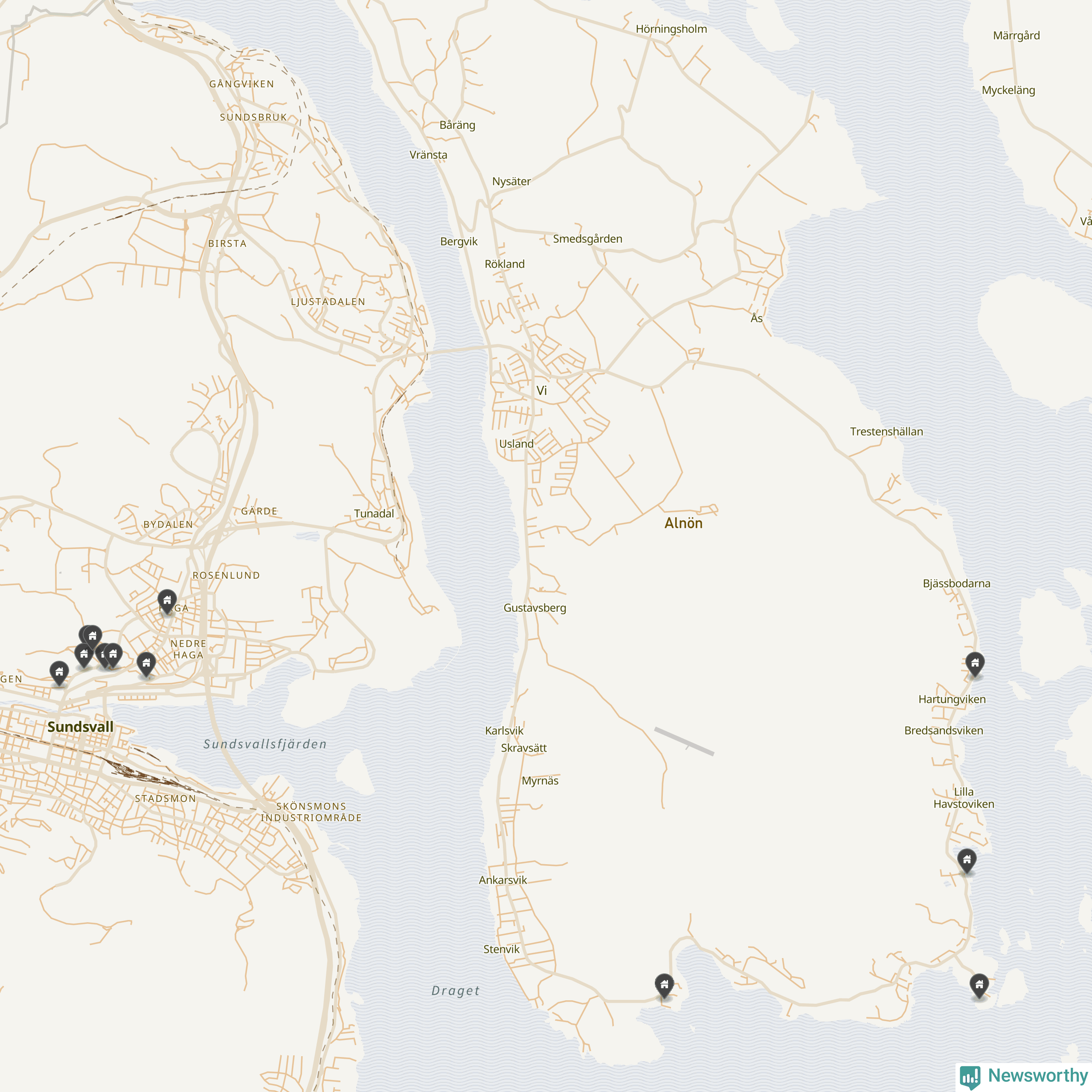Click the Sundsvall city label
Image resolution: width=1092 pixels, height=1092 pixels.
pyautogui.click(x=80, y=727)
